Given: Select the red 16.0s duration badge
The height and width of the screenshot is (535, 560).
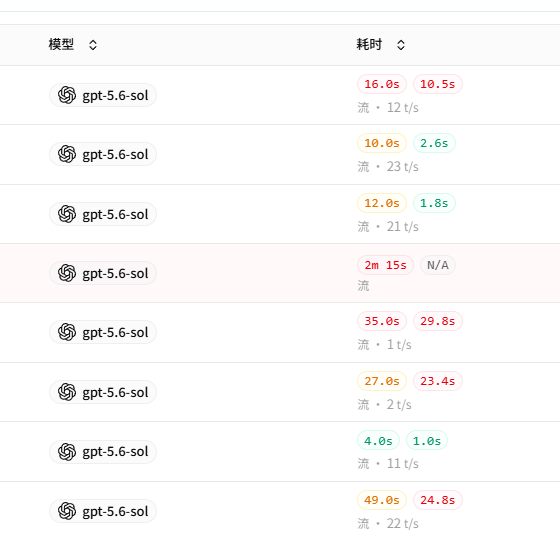Looking at the screenshot, I should click(x=381, y=84).
